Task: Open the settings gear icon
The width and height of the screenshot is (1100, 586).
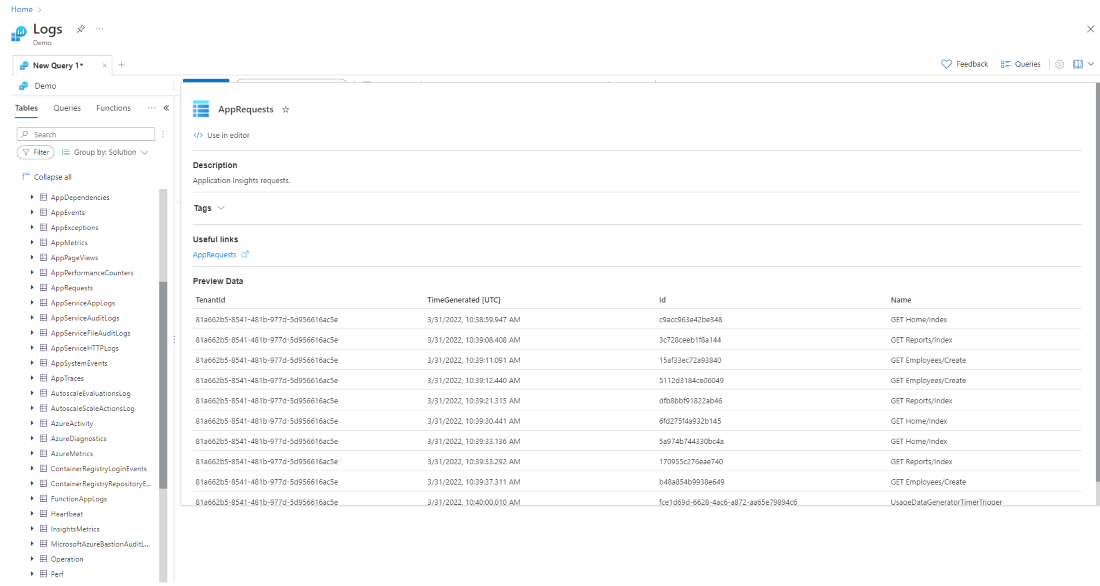Action: pyautogui.click(x=1059, y=64)
